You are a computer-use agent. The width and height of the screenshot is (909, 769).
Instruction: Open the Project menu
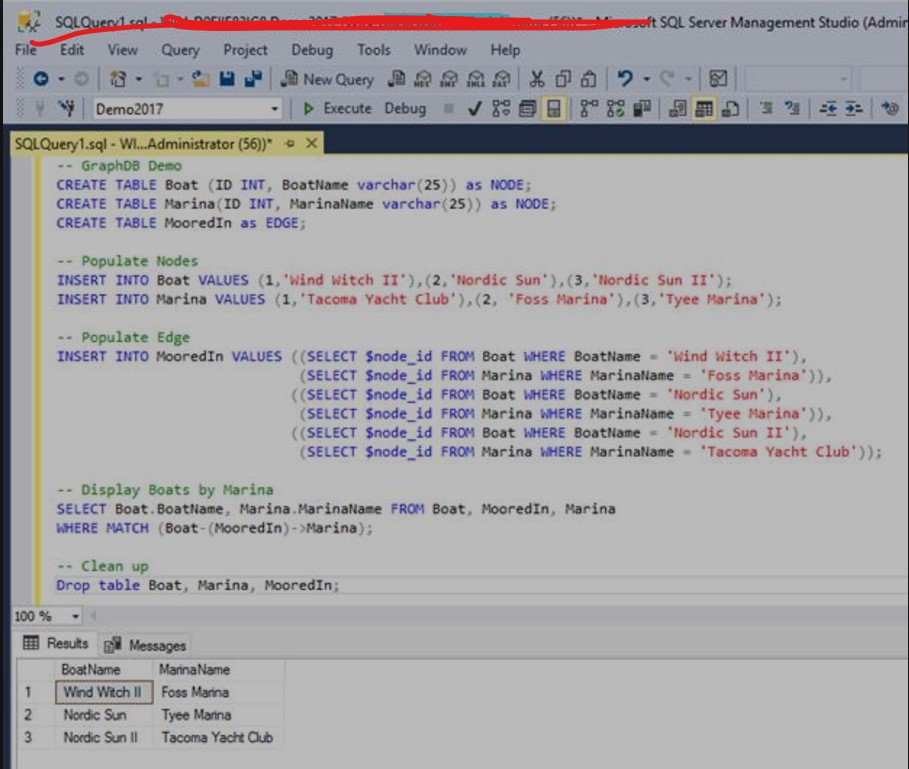(245, 50)
